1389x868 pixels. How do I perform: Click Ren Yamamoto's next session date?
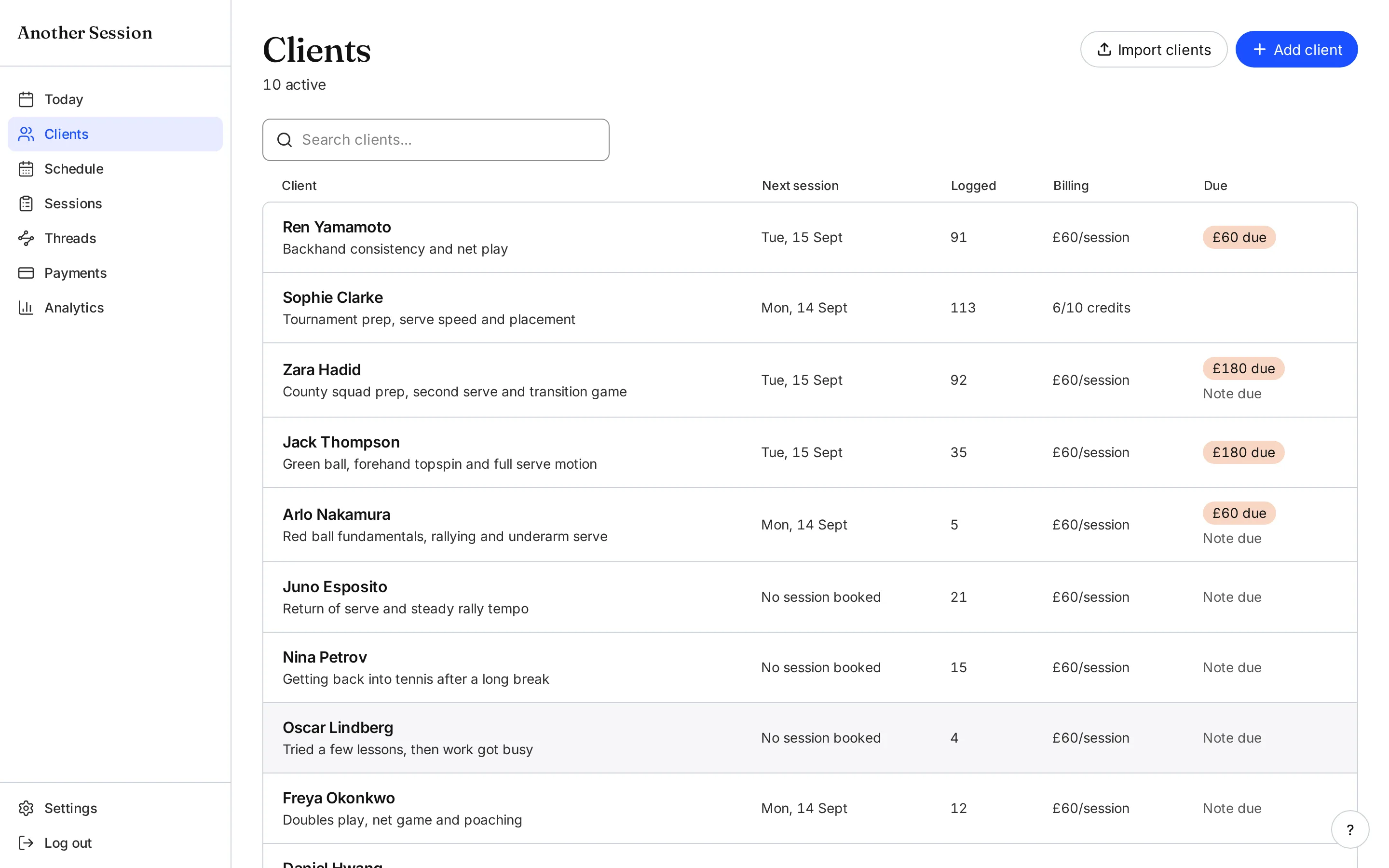tap(802, 238)
